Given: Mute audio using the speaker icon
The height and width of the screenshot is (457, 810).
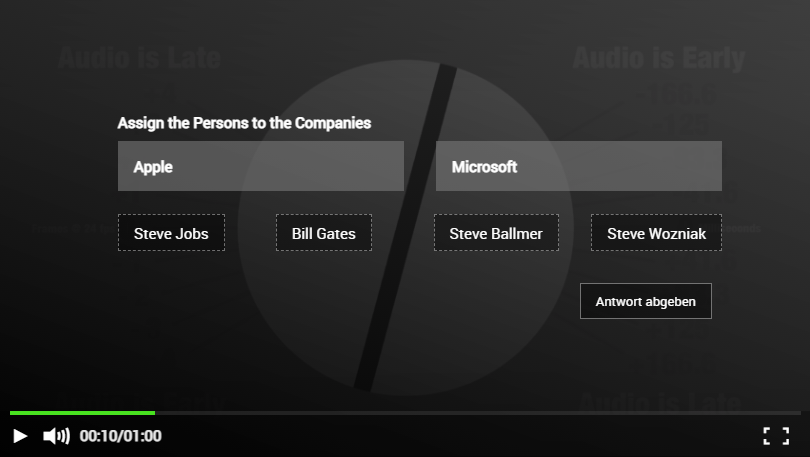Looking at the screenshot, I should (56, 436).
